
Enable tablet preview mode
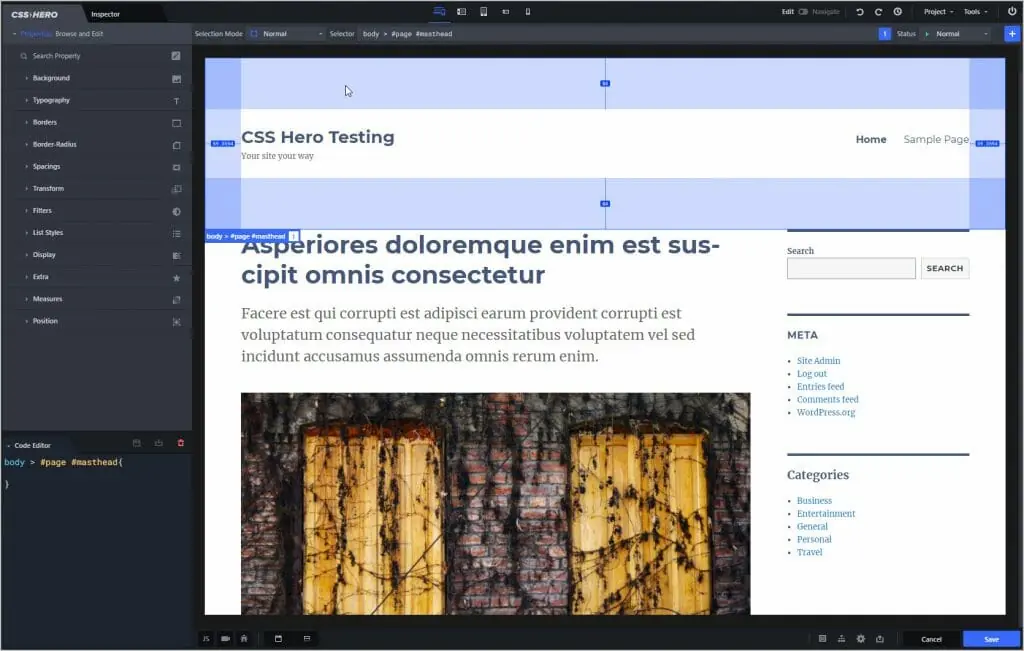click(x=484, y=12)
